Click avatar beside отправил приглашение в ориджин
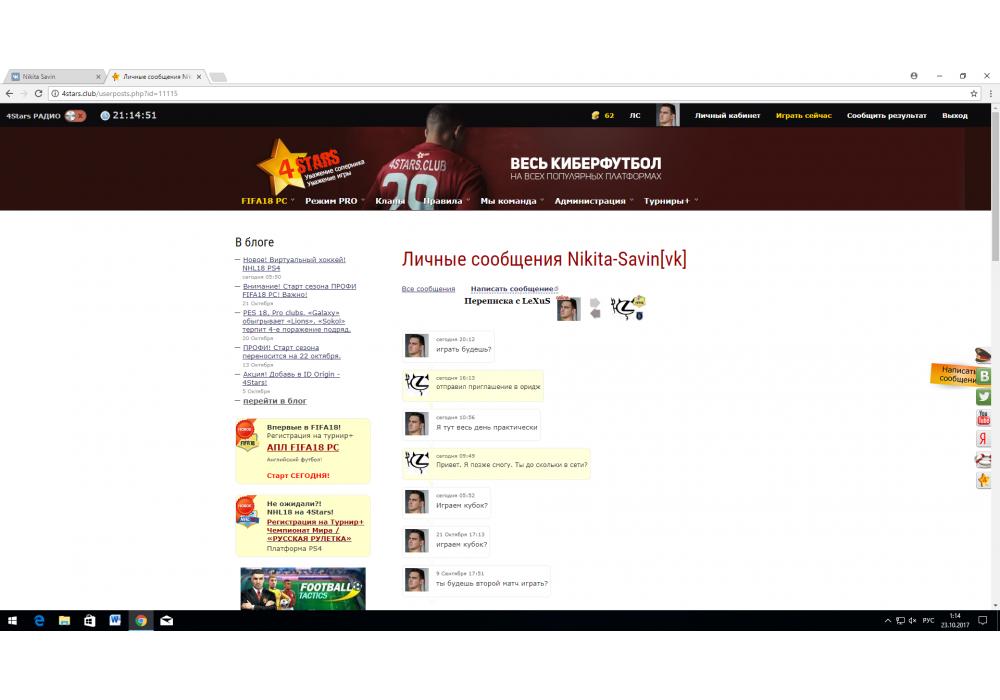The image size is (1000, 700). tap(417, 384)
